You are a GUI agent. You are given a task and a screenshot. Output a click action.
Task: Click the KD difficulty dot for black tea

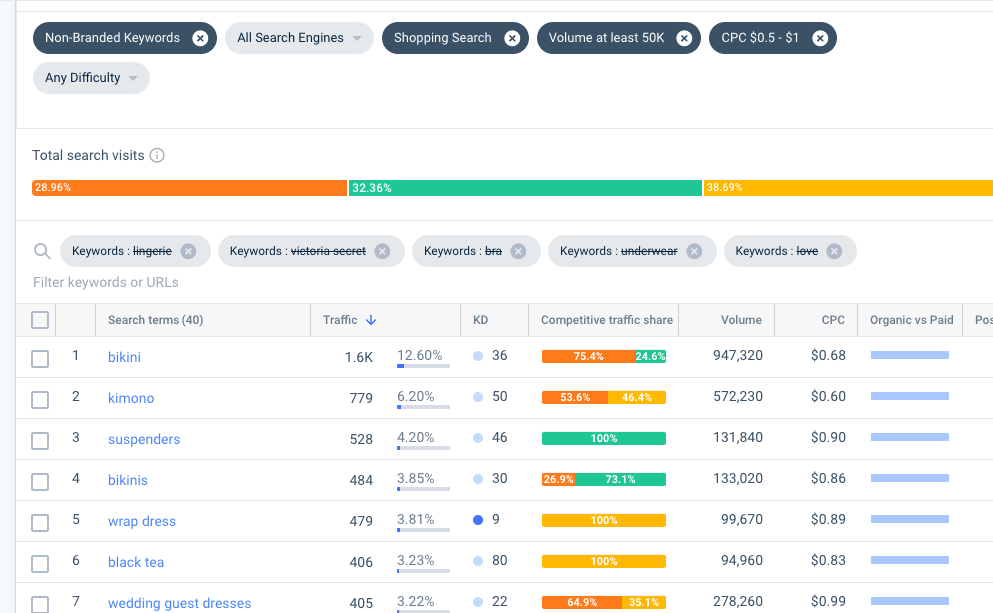pos(478,561)
